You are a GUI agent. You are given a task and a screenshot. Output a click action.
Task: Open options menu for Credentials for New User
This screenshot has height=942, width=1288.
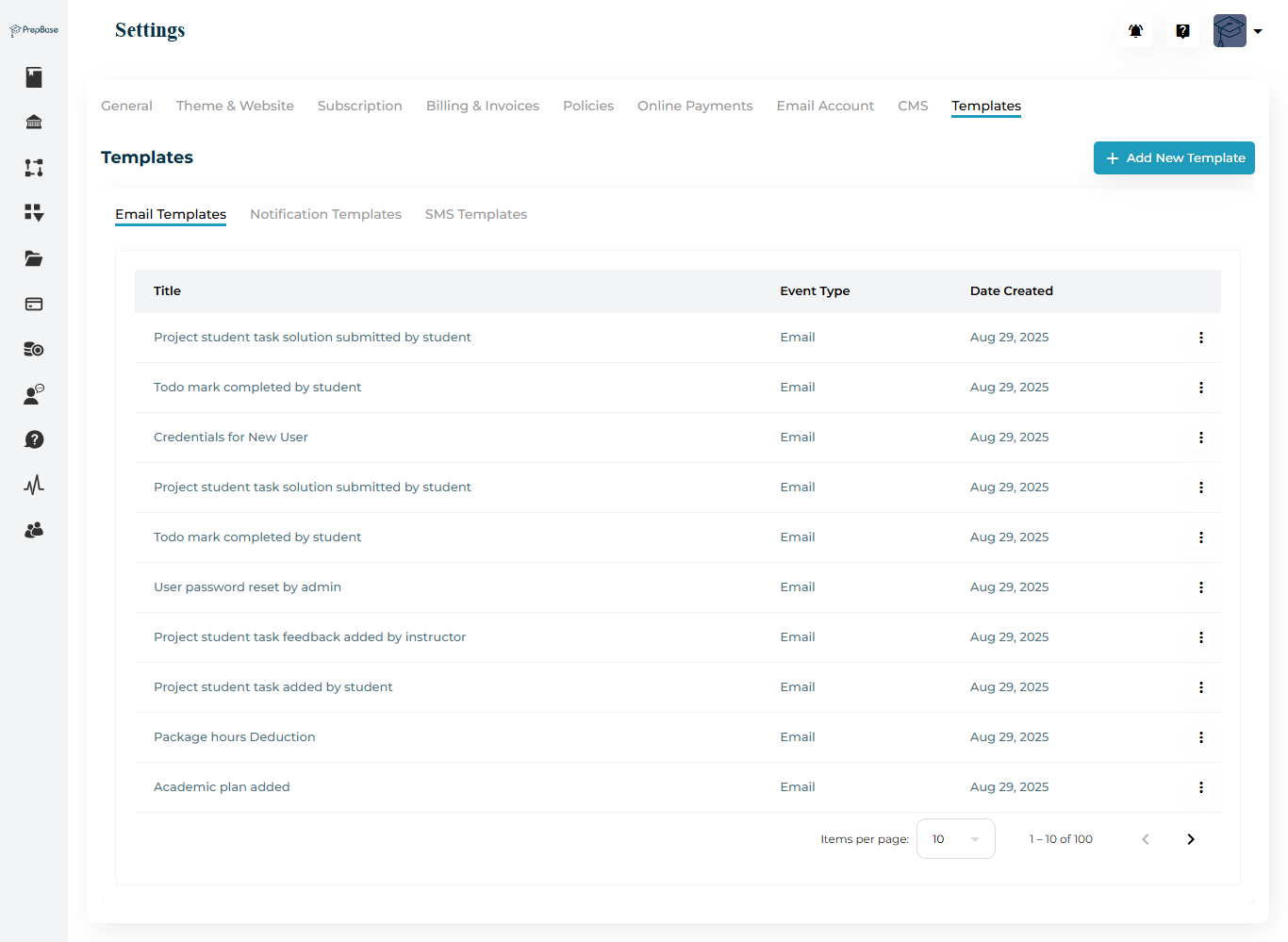pos(1200,438)
